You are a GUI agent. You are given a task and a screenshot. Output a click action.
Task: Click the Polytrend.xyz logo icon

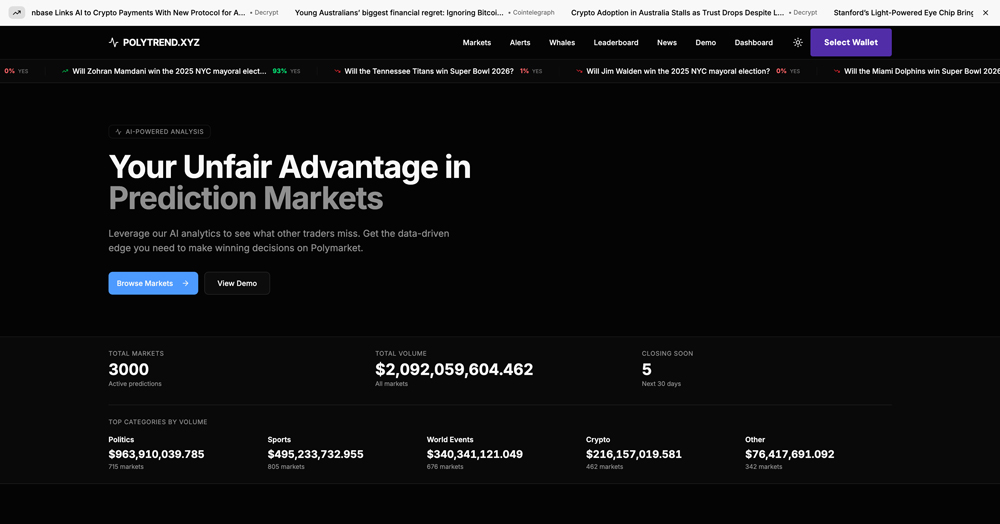coord(114,43)
